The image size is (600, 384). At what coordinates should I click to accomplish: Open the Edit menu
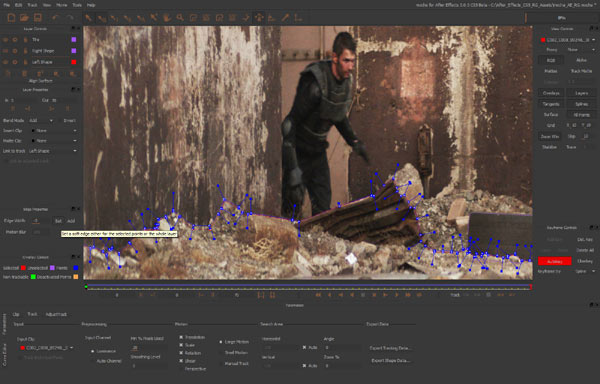(x=18, y=5)
